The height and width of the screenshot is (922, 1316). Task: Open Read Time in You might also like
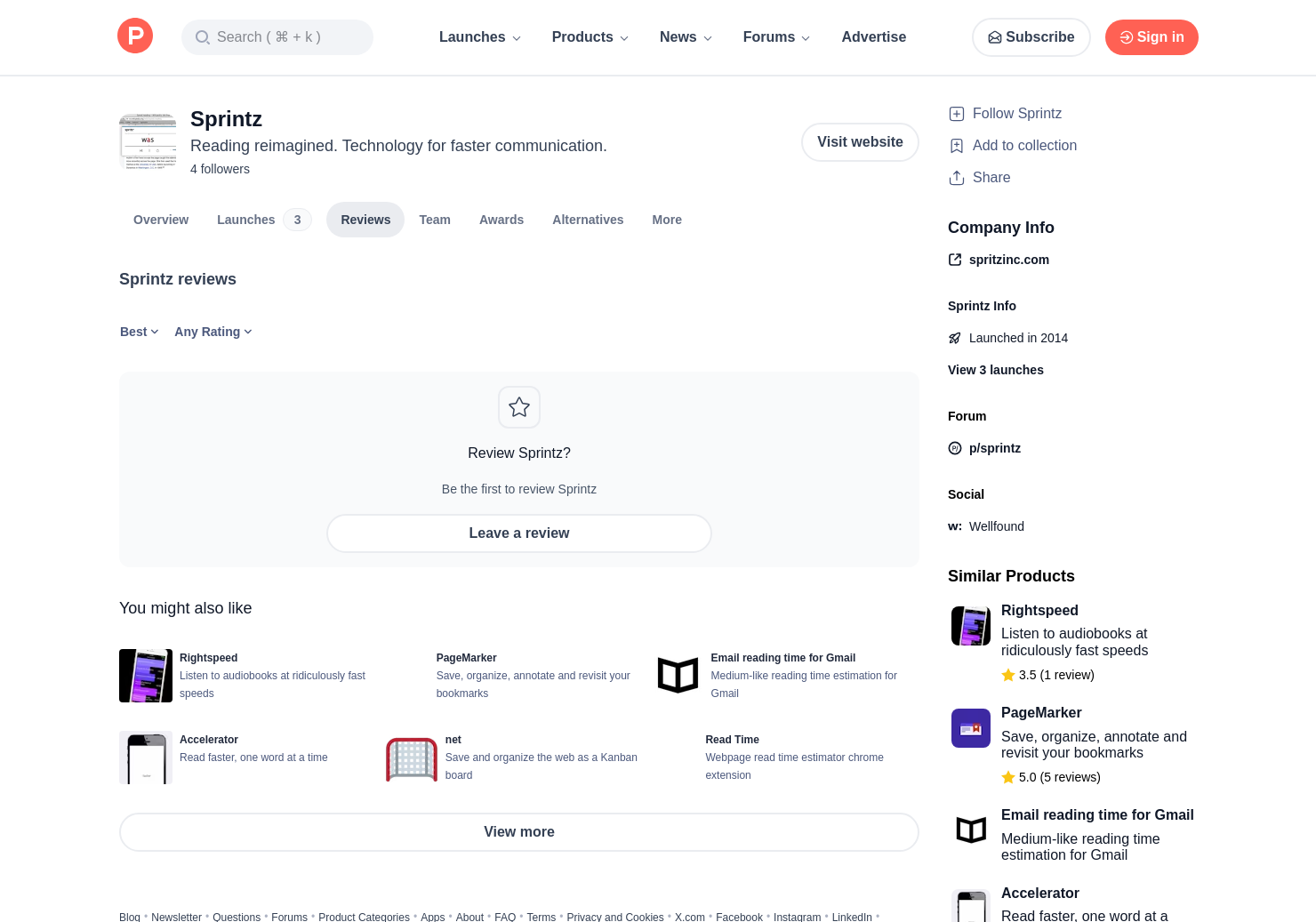(733, 740)
